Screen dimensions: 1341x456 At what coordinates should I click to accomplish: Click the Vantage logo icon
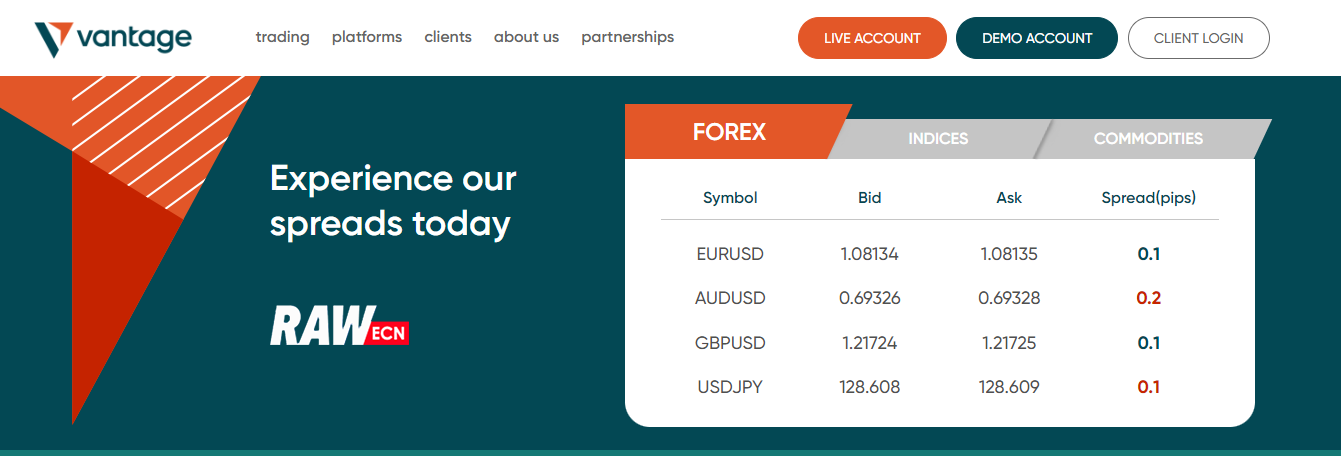(53, 39)
